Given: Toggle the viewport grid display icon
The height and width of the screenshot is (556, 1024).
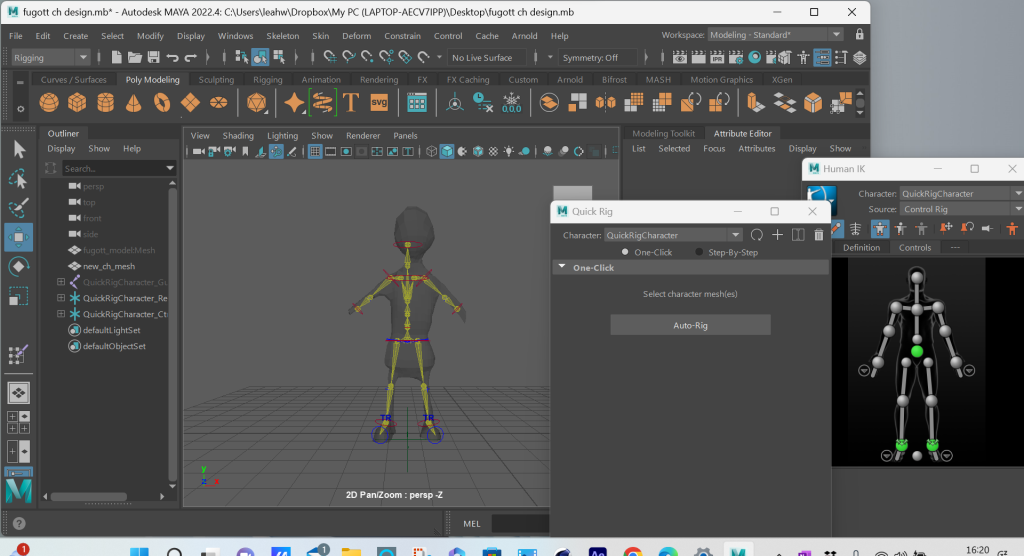Looking at the screenshot, I should 315,152.
